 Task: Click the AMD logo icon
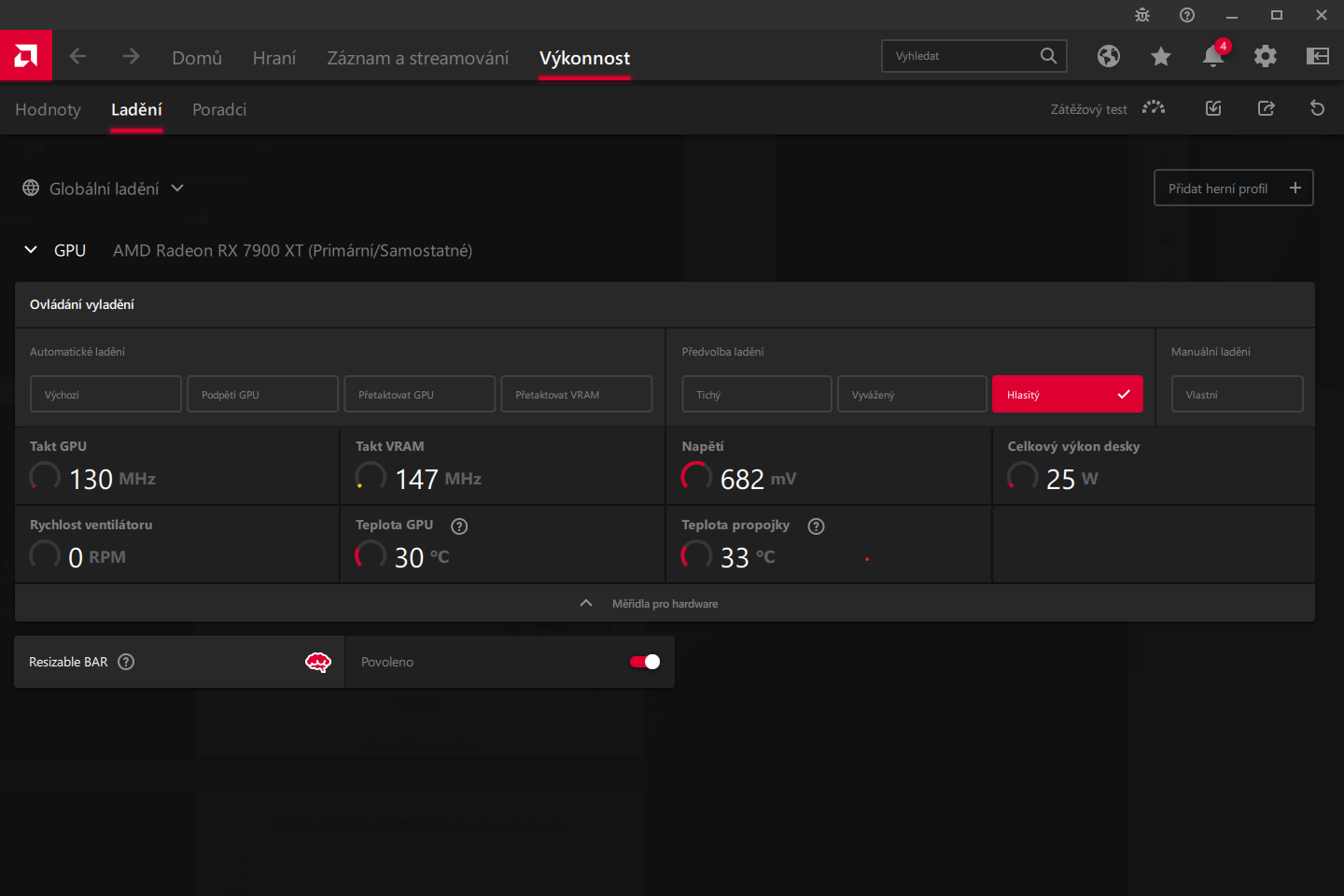coord(26,55)
